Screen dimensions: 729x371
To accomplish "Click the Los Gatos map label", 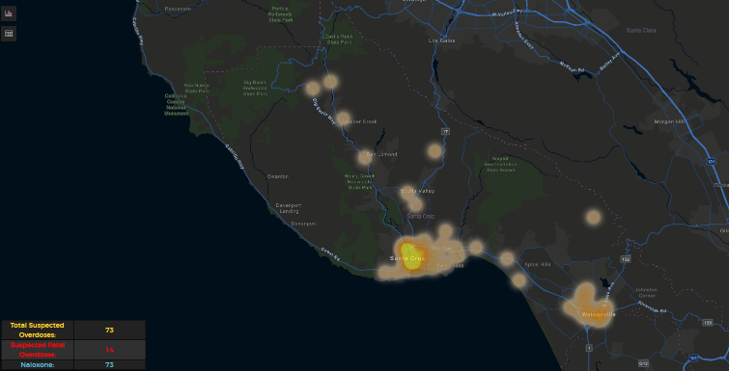I will tap(442, 40).
